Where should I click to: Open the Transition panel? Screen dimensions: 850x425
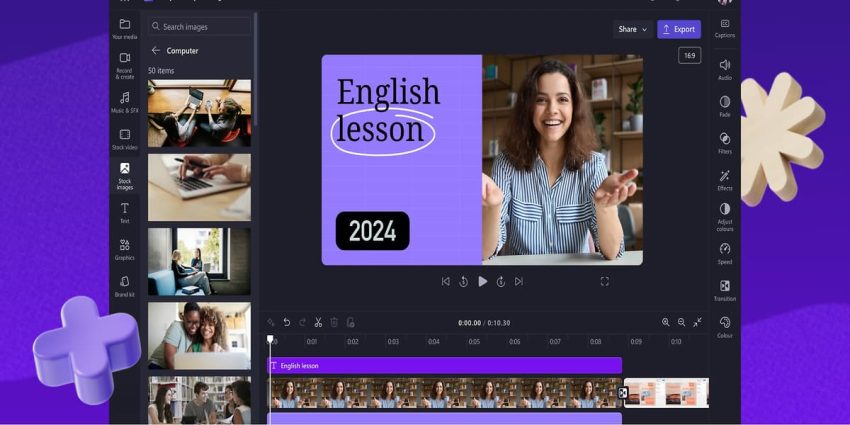click(725, 291)
